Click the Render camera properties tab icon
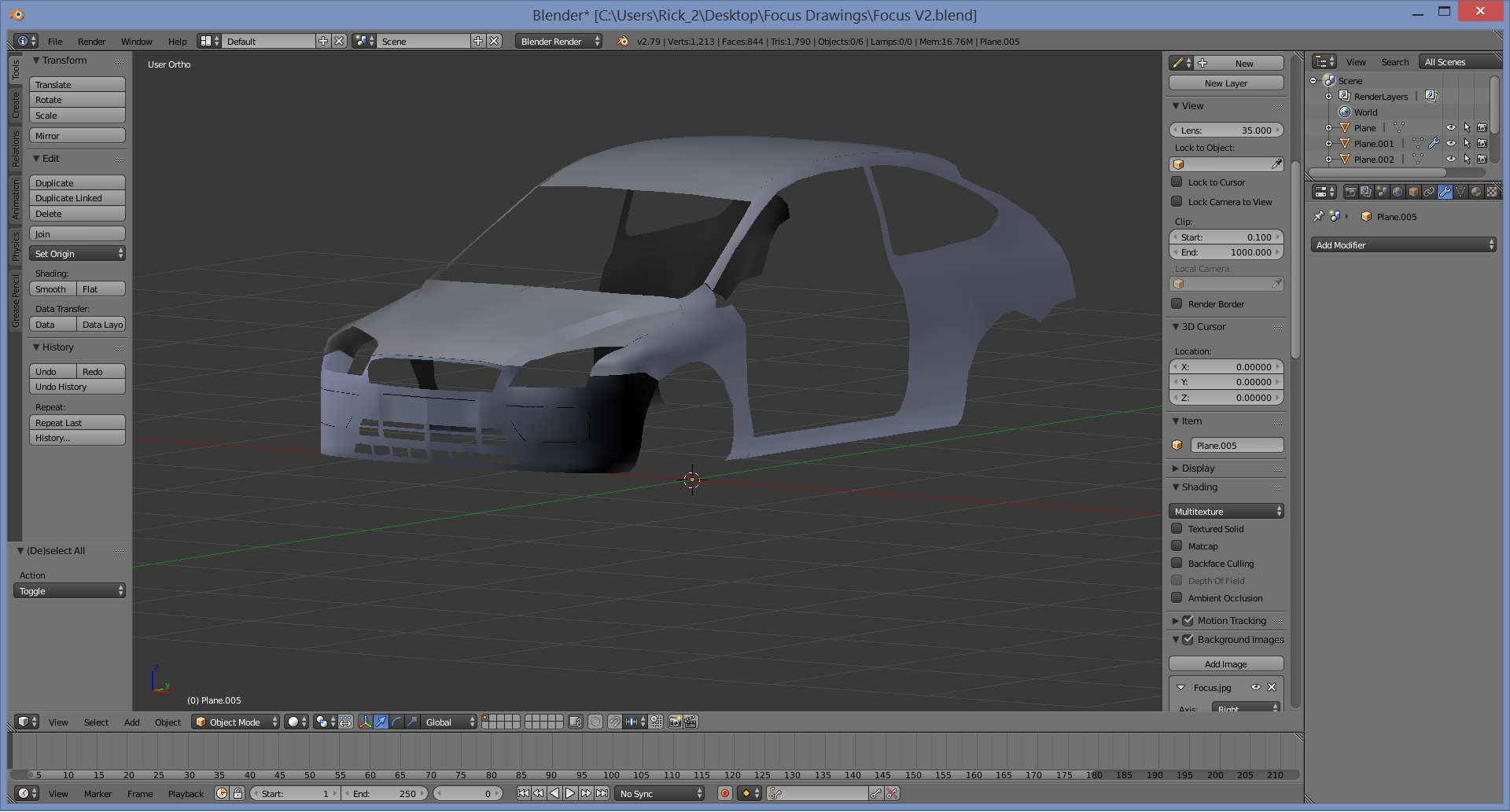The height and width of the screenshot is (812, 1510). click(1350, 192)
